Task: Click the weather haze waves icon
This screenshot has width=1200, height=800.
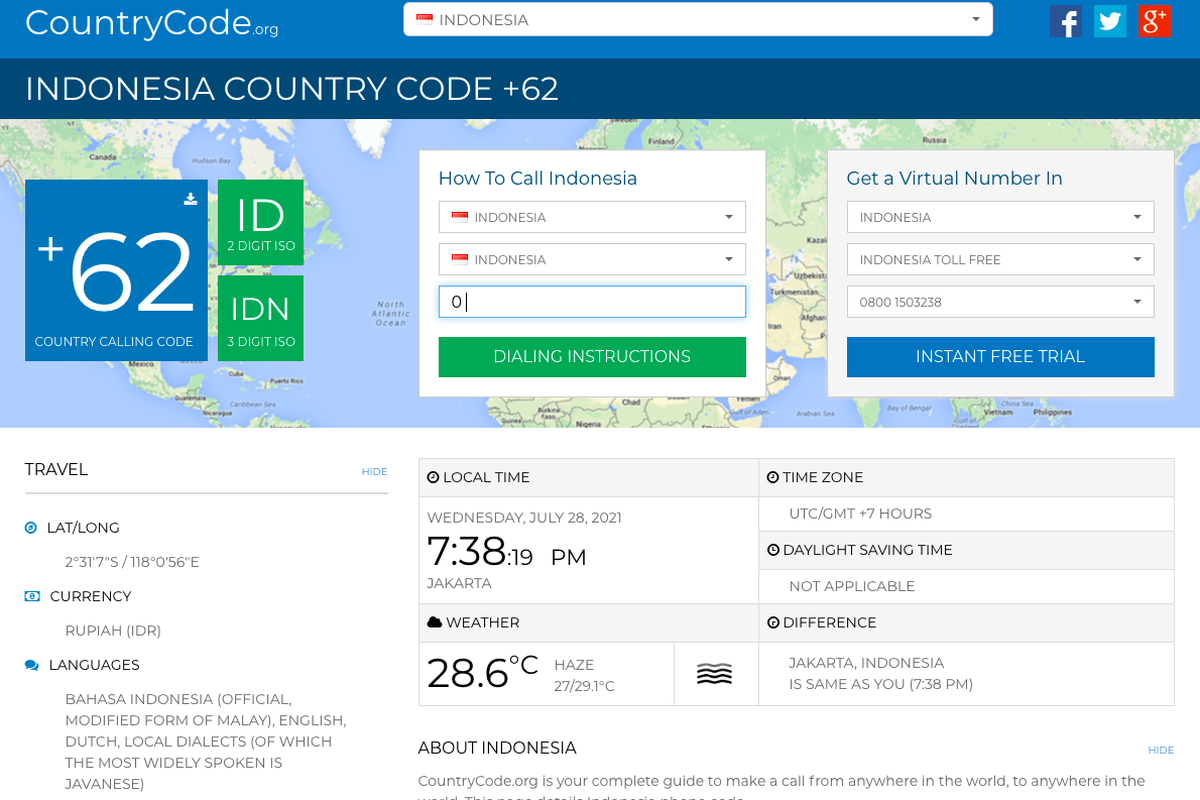Action: (714, 674)
